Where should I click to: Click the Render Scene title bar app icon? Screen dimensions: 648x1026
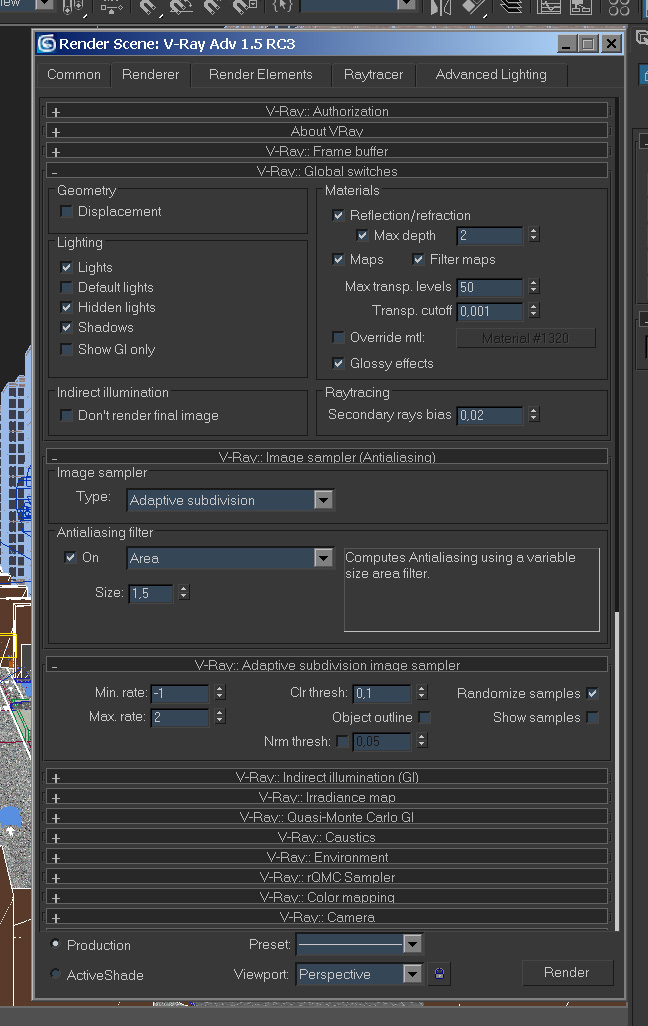(46, 44)
